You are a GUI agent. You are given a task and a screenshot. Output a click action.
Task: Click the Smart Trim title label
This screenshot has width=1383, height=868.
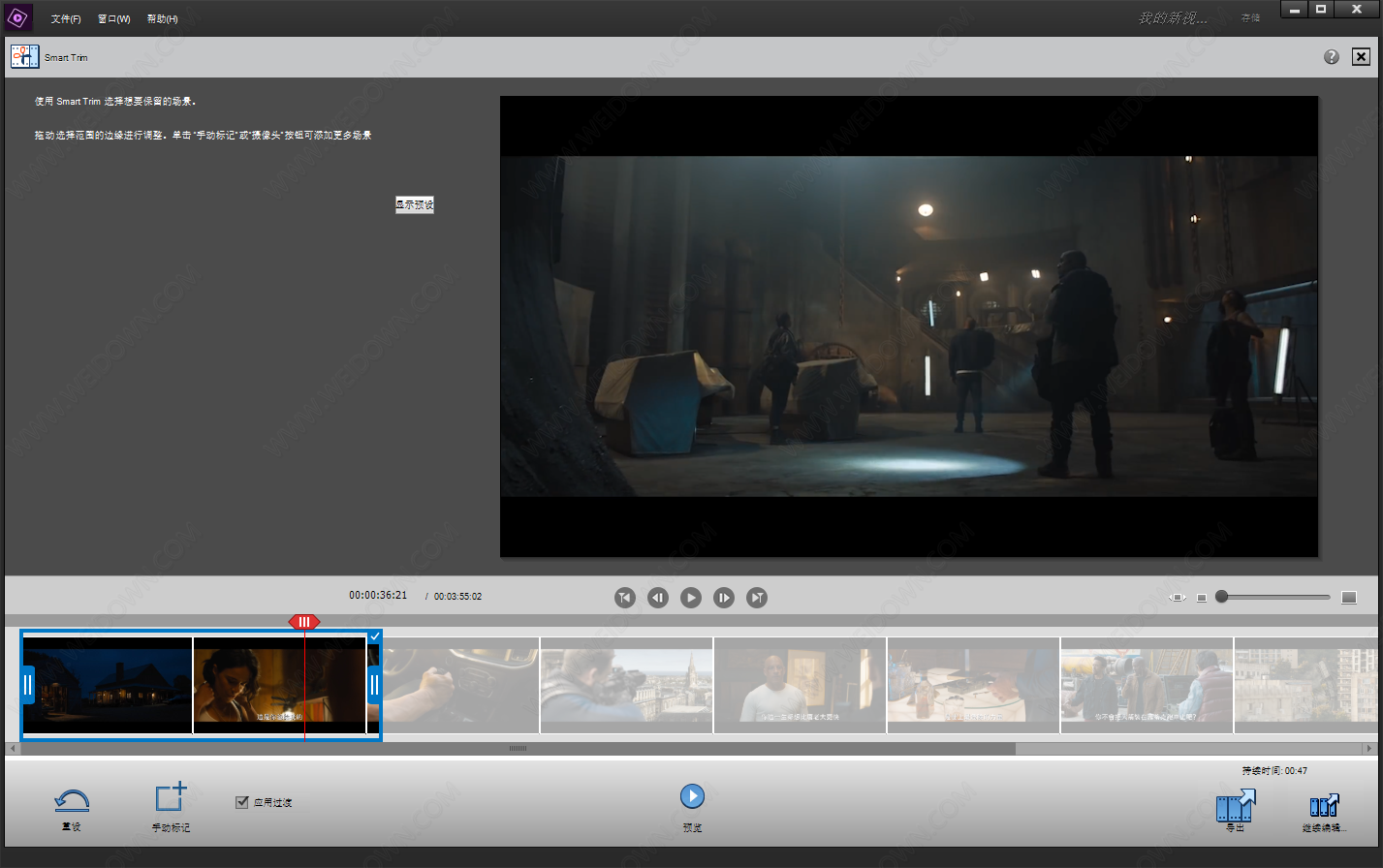pyautogui.click(x=66, y=58)
